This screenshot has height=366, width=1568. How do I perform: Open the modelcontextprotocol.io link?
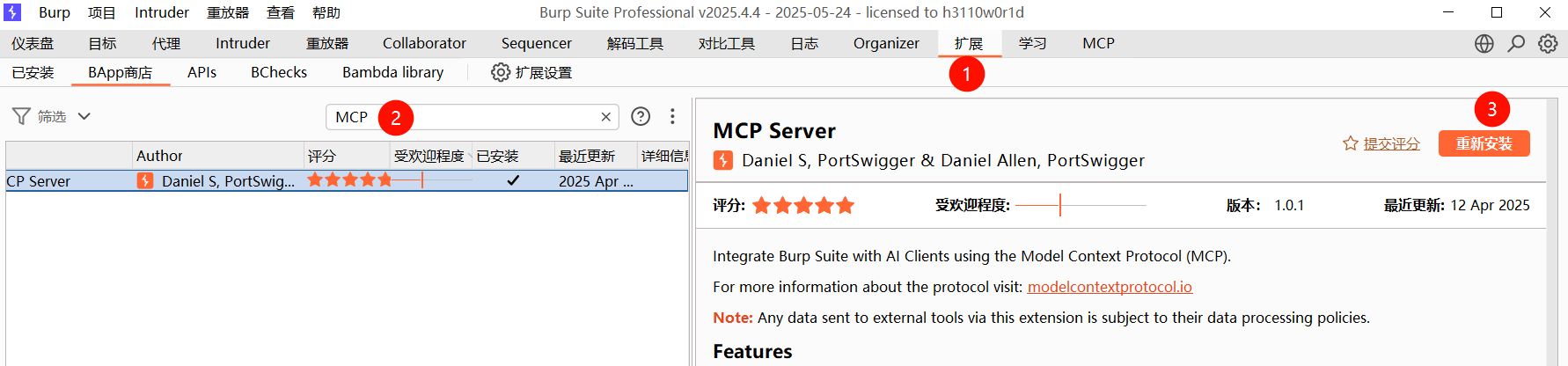point(1110,287)
